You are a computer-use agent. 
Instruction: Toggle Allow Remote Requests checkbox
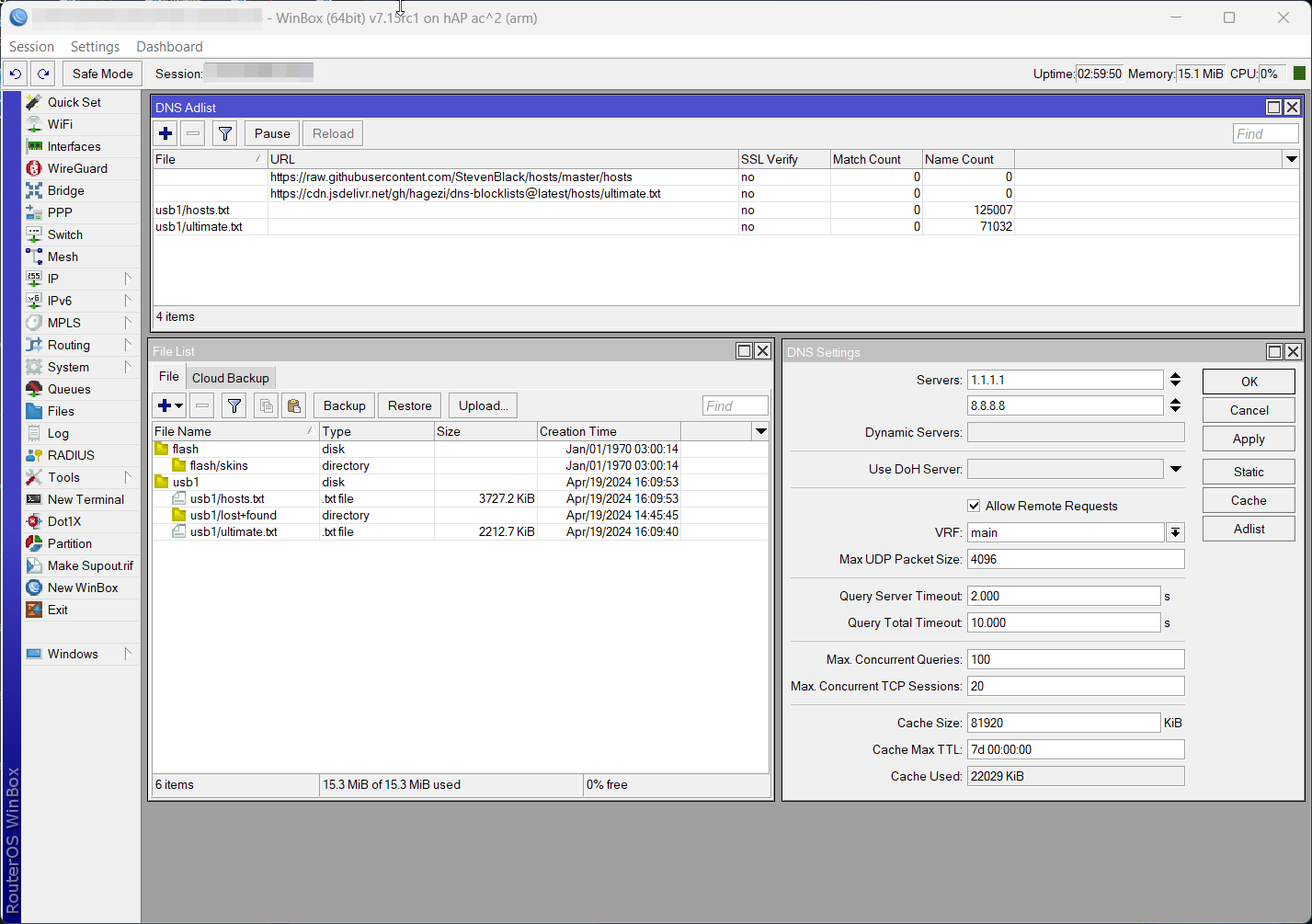tap(974, 506)
